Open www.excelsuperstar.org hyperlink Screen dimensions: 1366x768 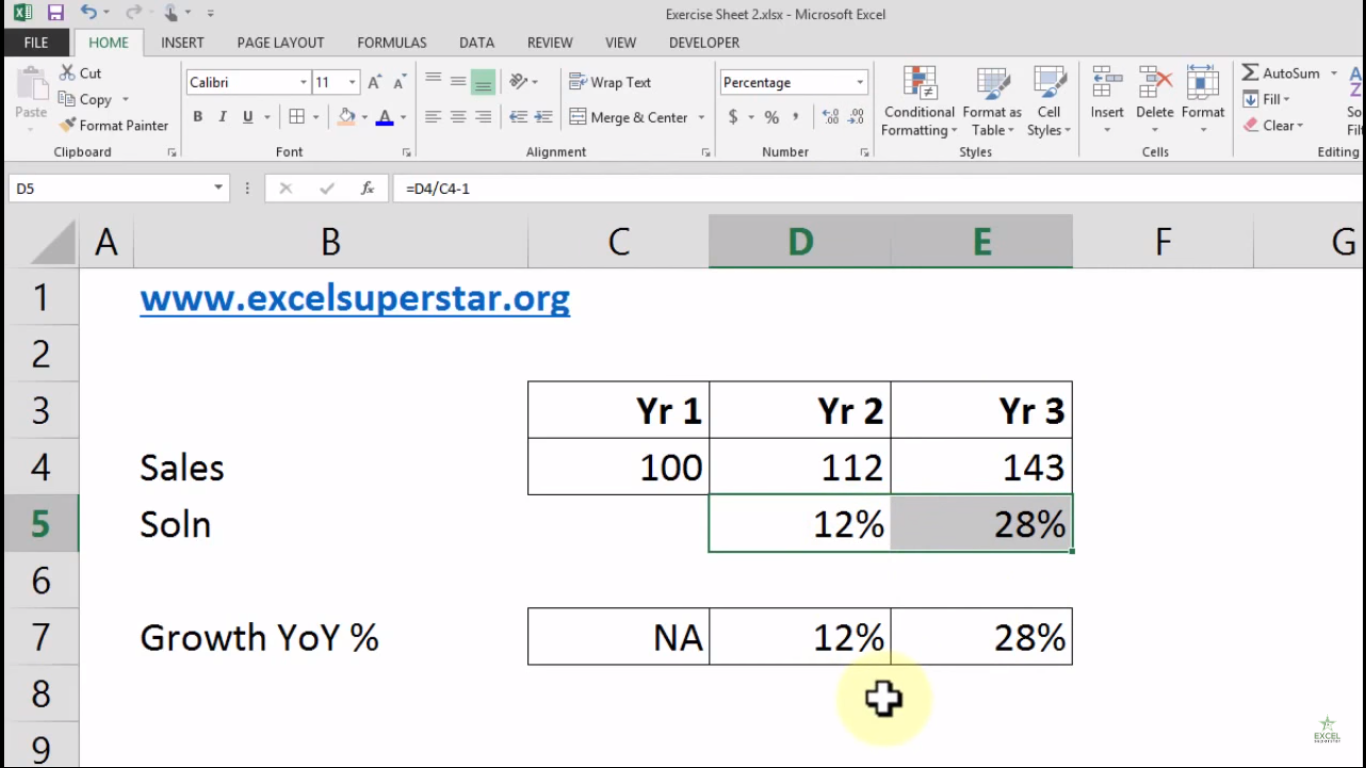pyautogui.click(x=355, y=297)
